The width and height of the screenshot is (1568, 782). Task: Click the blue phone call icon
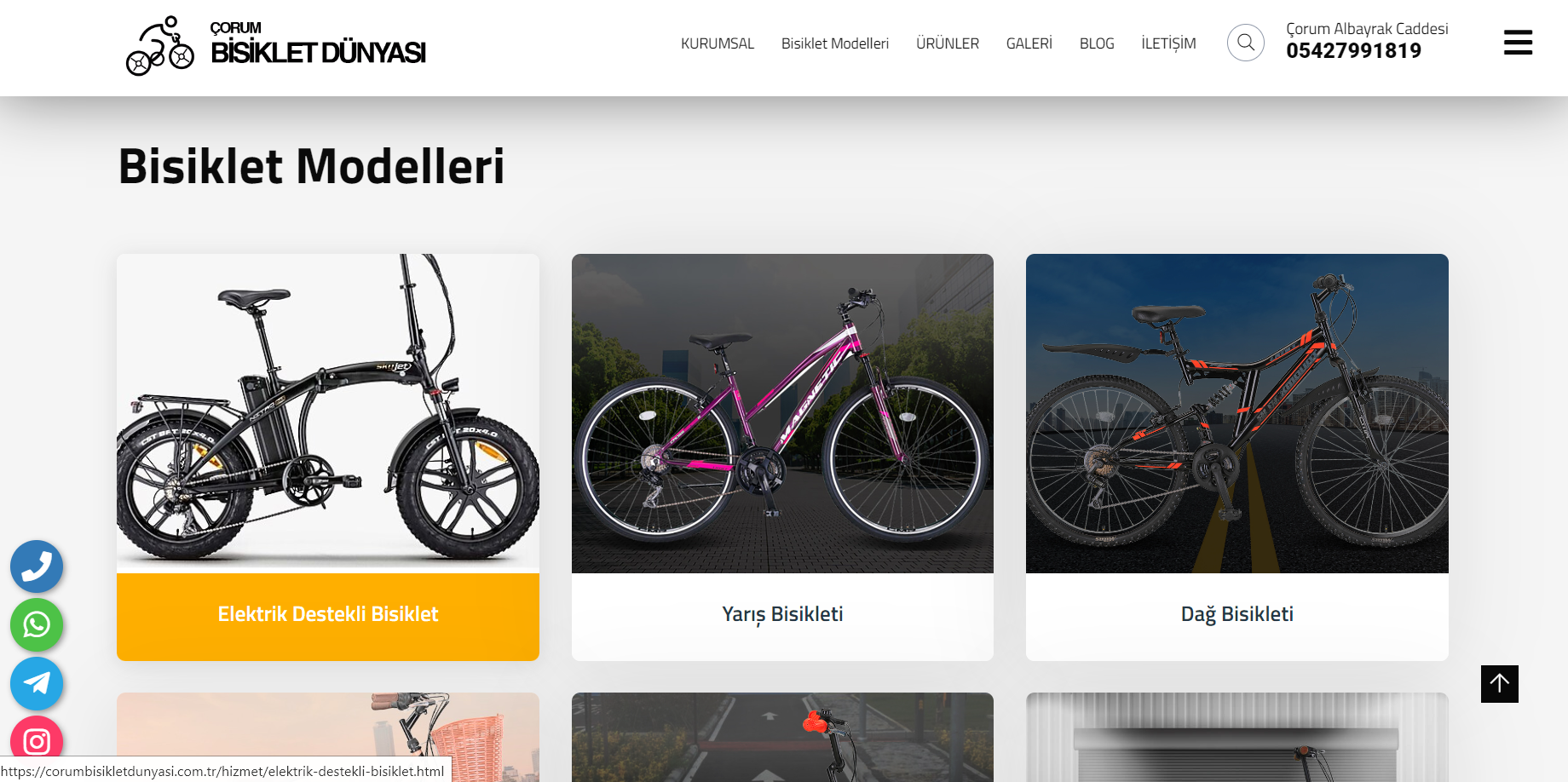[37, 566]
